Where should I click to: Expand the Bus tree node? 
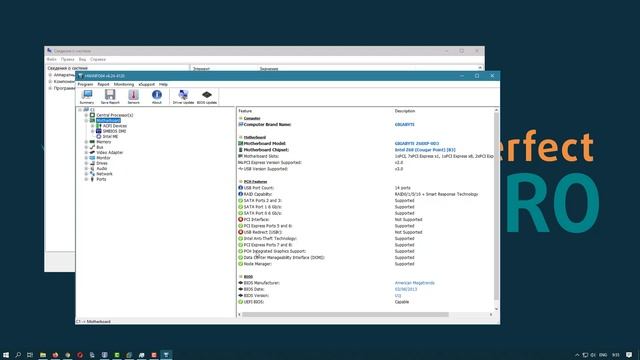point(86,147)
